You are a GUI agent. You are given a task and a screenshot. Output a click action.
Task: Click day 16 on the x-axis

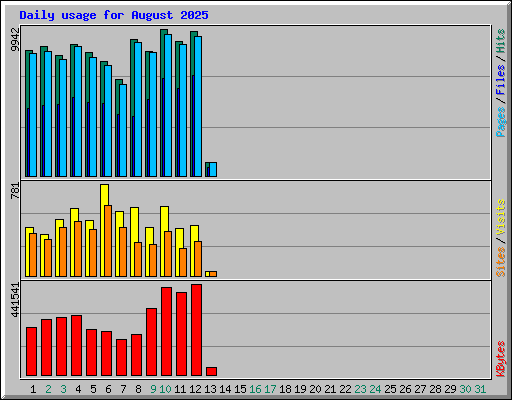point(255,389)
